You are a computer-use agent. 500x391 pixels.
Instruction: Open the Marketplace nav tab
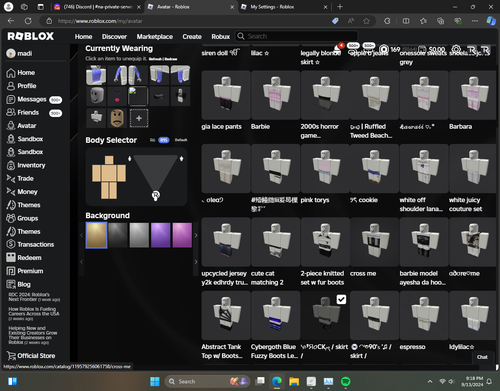155,37
